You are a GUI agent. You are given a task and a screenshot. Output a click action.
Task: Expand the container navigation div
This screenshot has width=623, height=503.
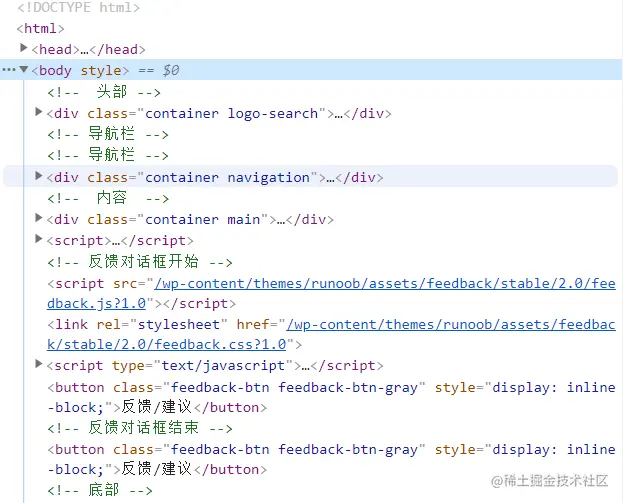39,176
